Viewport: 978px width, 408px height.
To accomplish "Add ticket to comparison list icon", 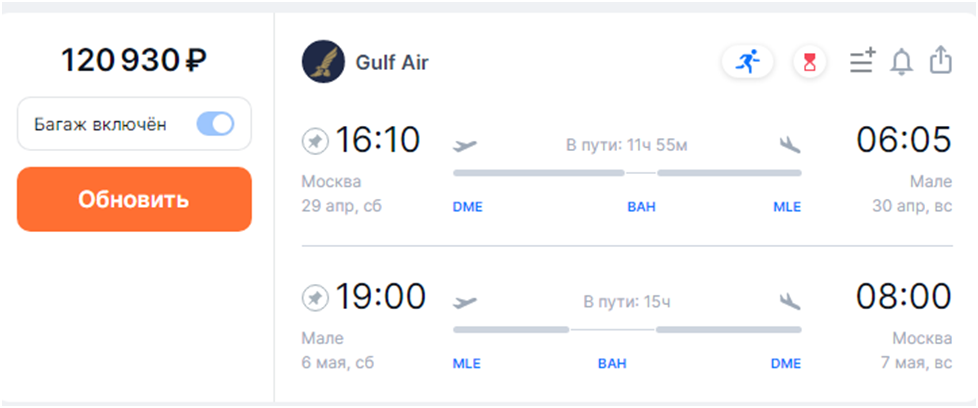I will 861,62.
